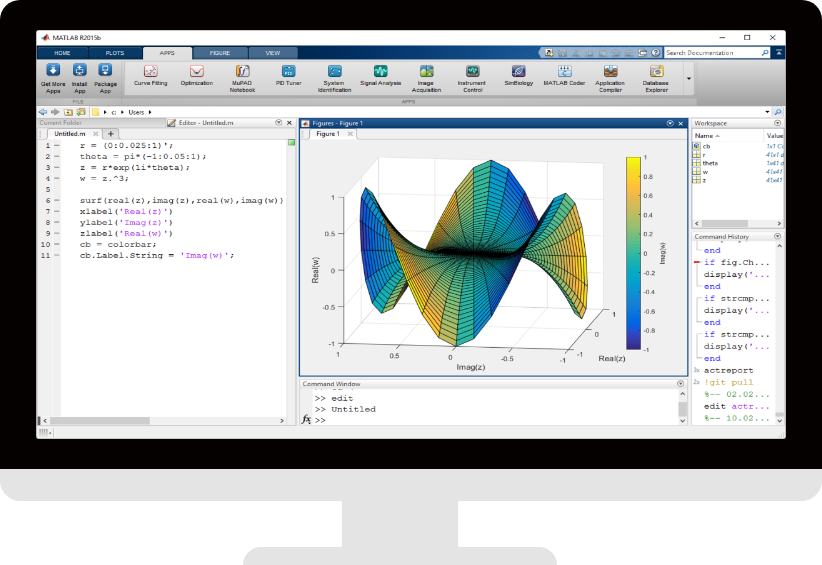Add a new editor tab with plus button
Image resolution: width=822 pixels, height=565 pixels.
(111, 134)
